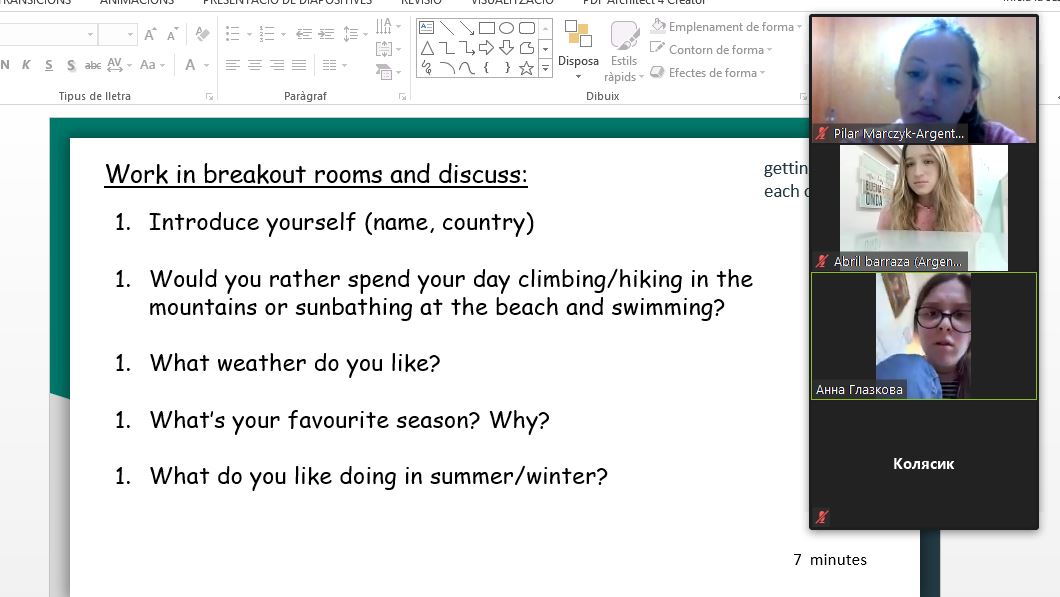Select the elbow arrow connector shape

(x=466, y=48)
